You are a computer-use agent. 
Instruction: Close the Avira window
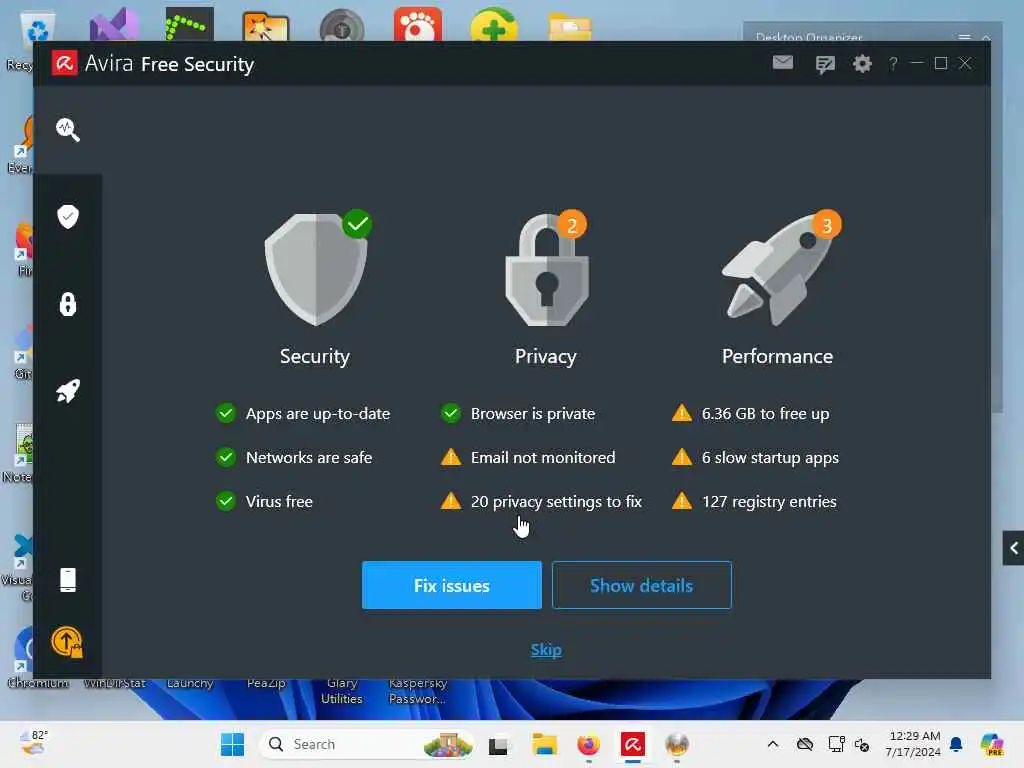965,63
